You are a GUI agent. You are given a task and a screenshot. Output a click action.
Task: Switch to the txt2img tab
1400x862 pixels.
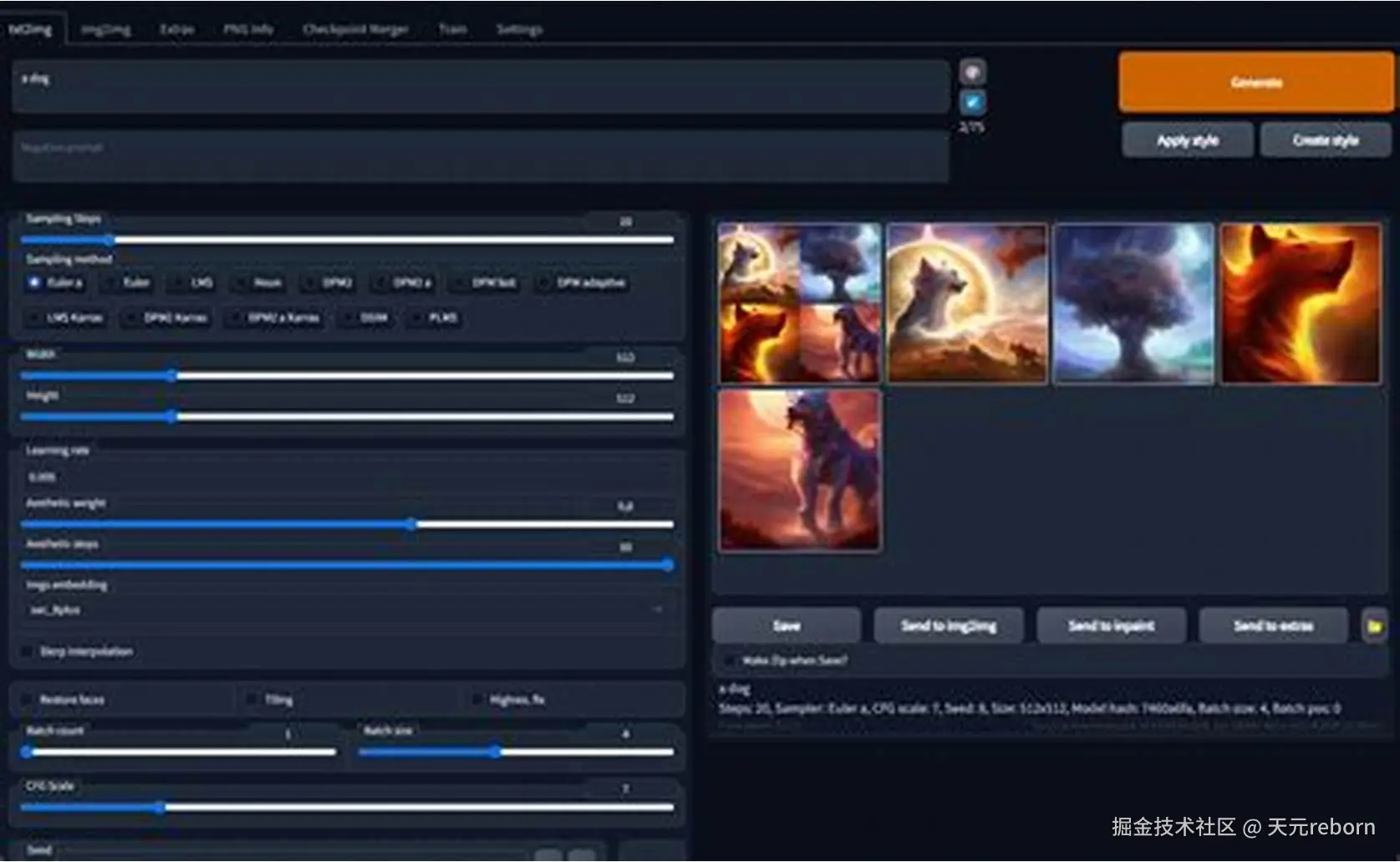coord(30,29)
